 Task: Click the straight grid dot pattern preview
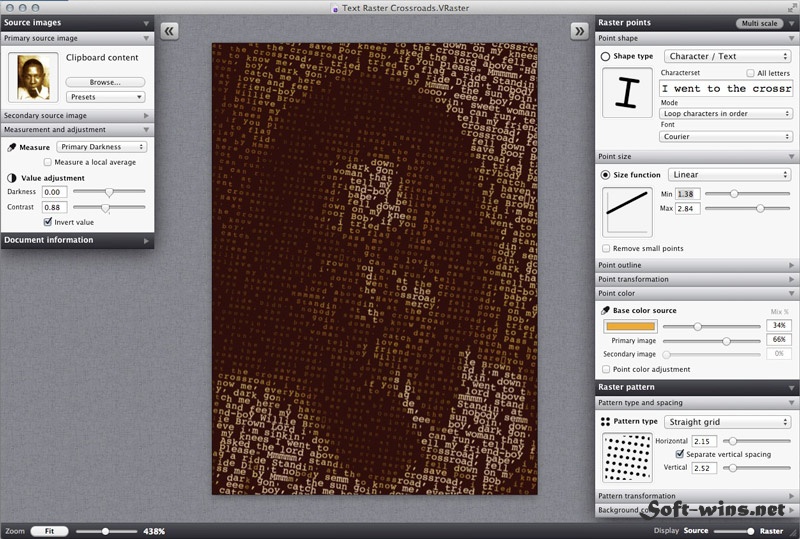pos(627,458)
